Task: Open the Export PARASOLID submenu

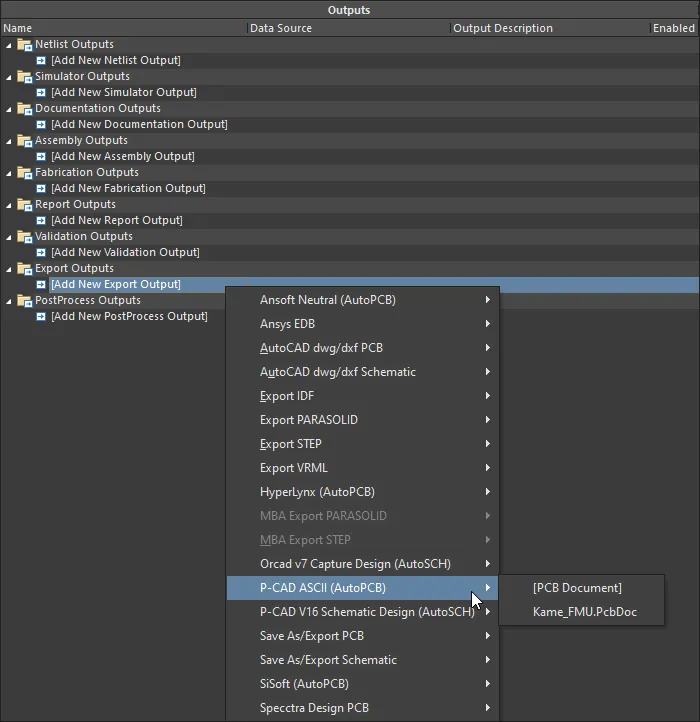Action: pyautogui.click(x=362, y=419)
